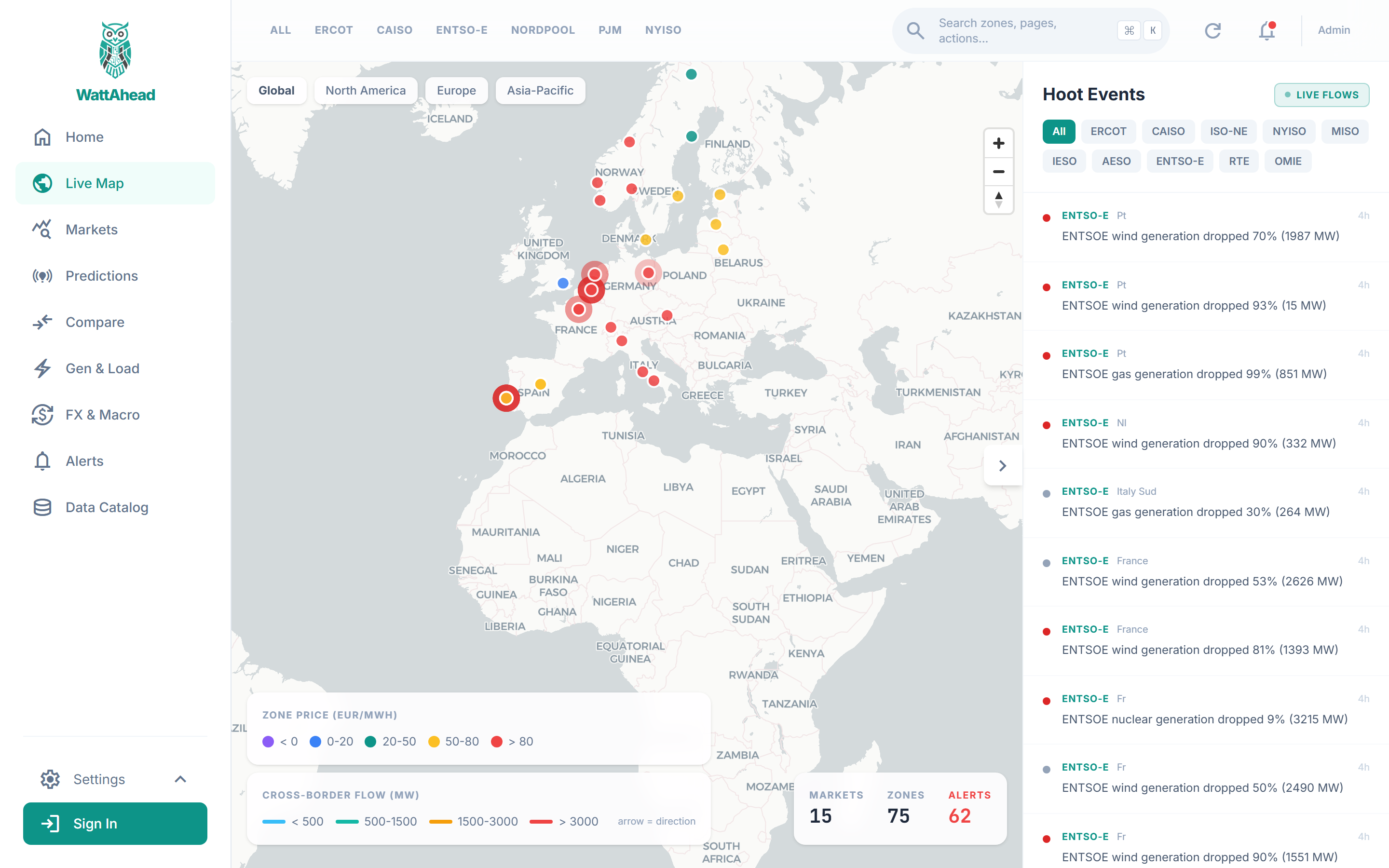The width and height of the screenshot is (1389, 868).
Task: Open the wind dropped 53% (2626 MW) event
Action: (1205, 572)
